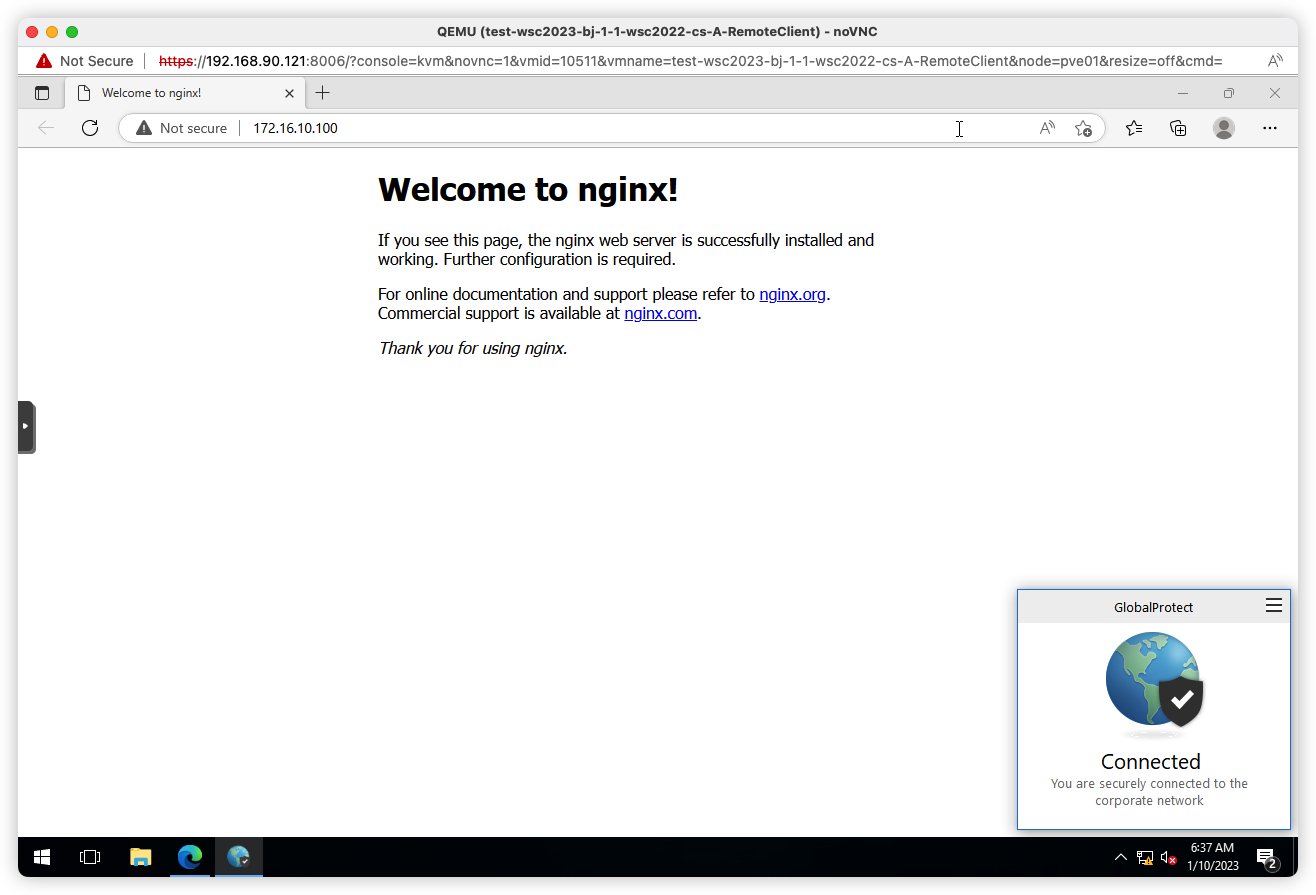
Task: Click the Edge profile avatar icon
Action: pyautogui.click(x=1223, y=128)
